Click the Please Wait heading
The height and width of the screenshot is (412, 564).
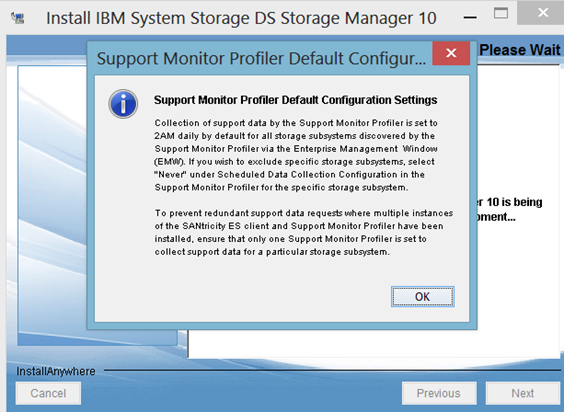tap(520, 50)
